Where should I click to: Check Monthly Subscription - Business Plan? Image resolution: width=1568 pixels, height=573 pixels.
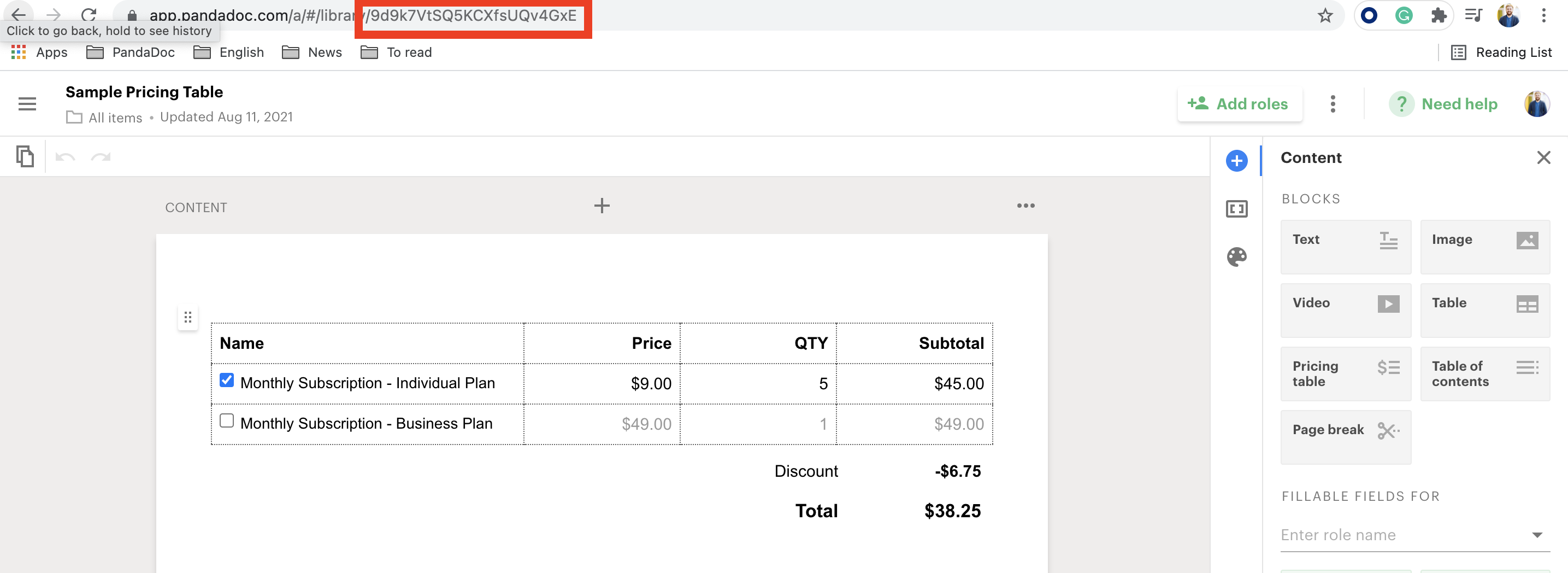tap(226, 421)
